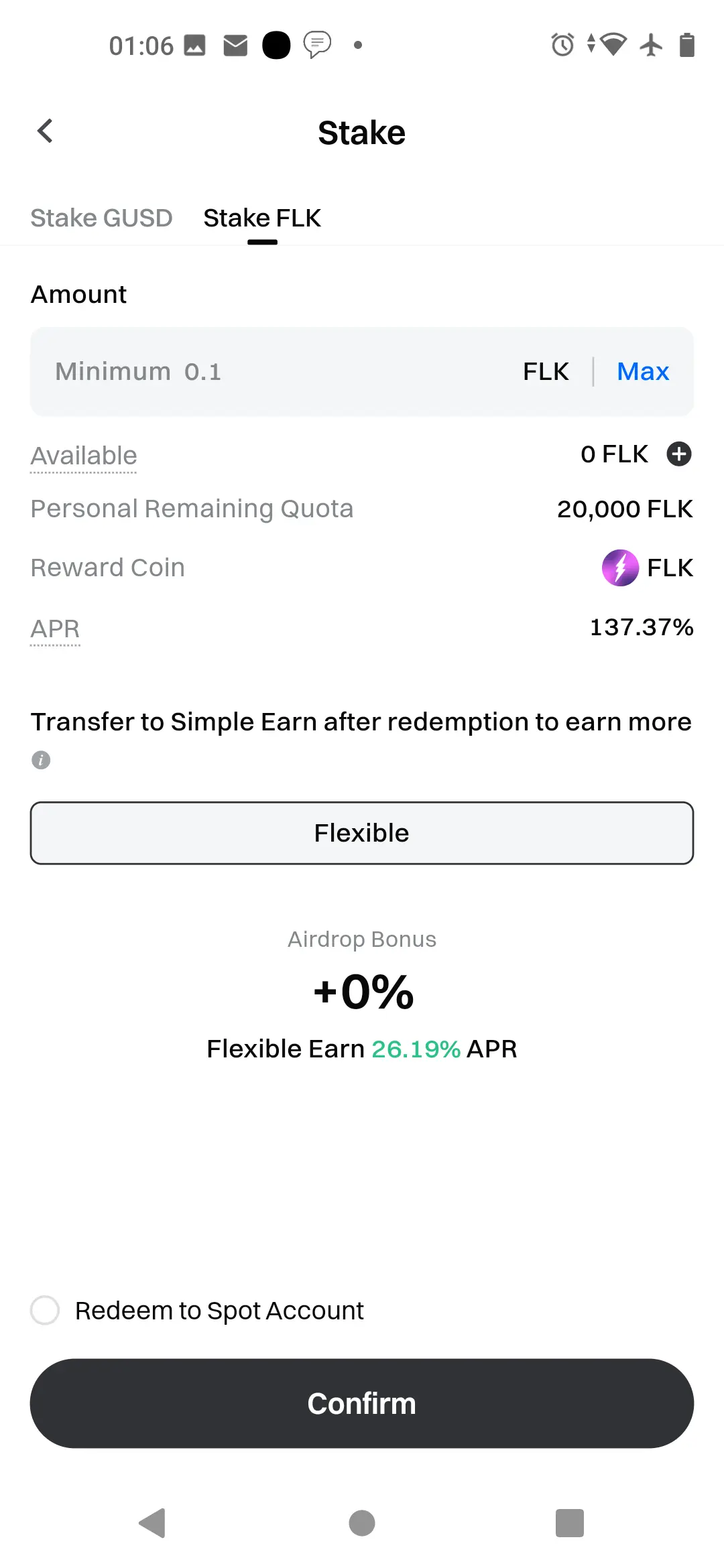The width and height of the screenshot is (724, 1568).
Task: Tap the Android back navigation triangle
Action: [x=153, y=1523]
